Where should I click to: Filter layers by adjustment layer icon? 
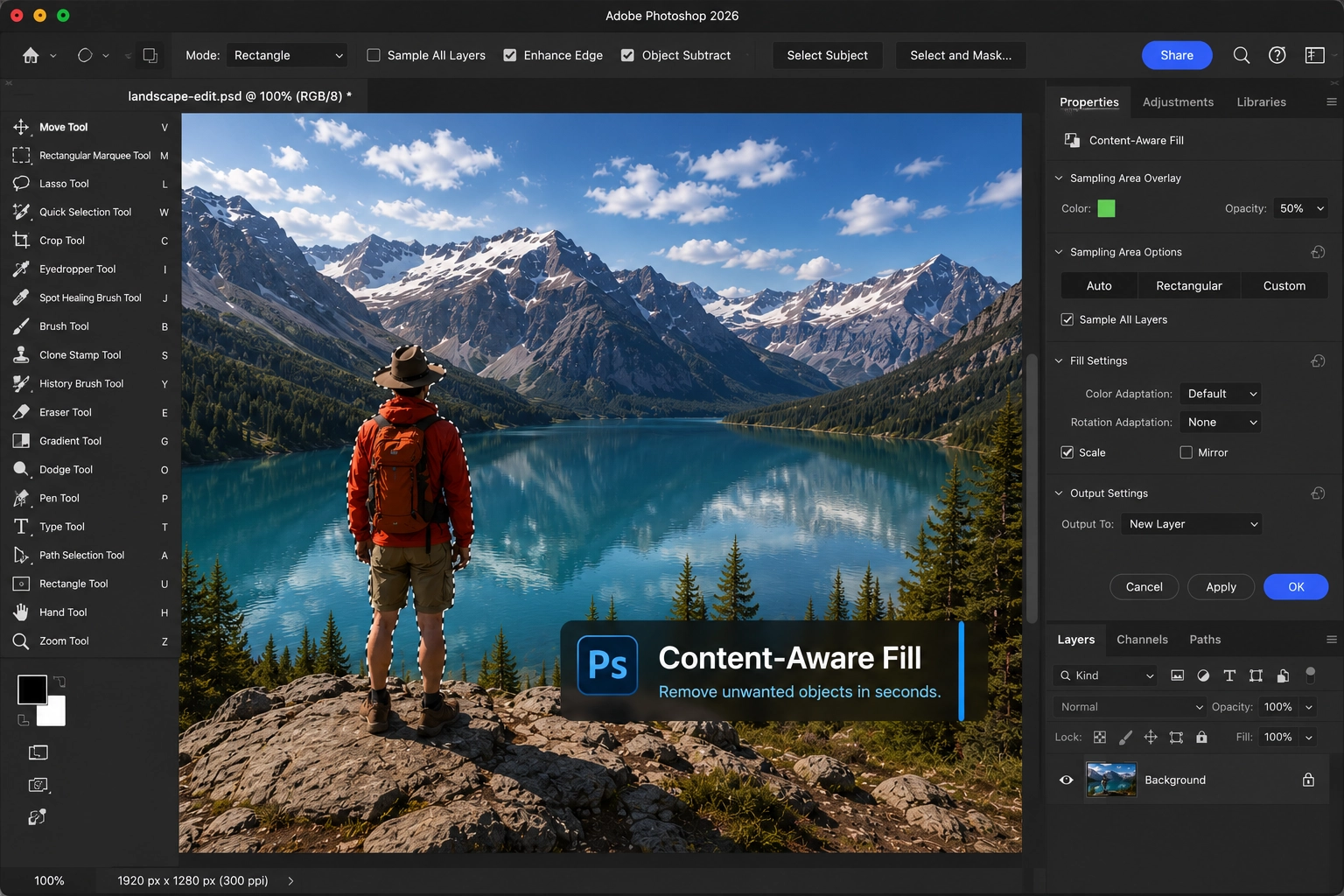point(1203,675)
